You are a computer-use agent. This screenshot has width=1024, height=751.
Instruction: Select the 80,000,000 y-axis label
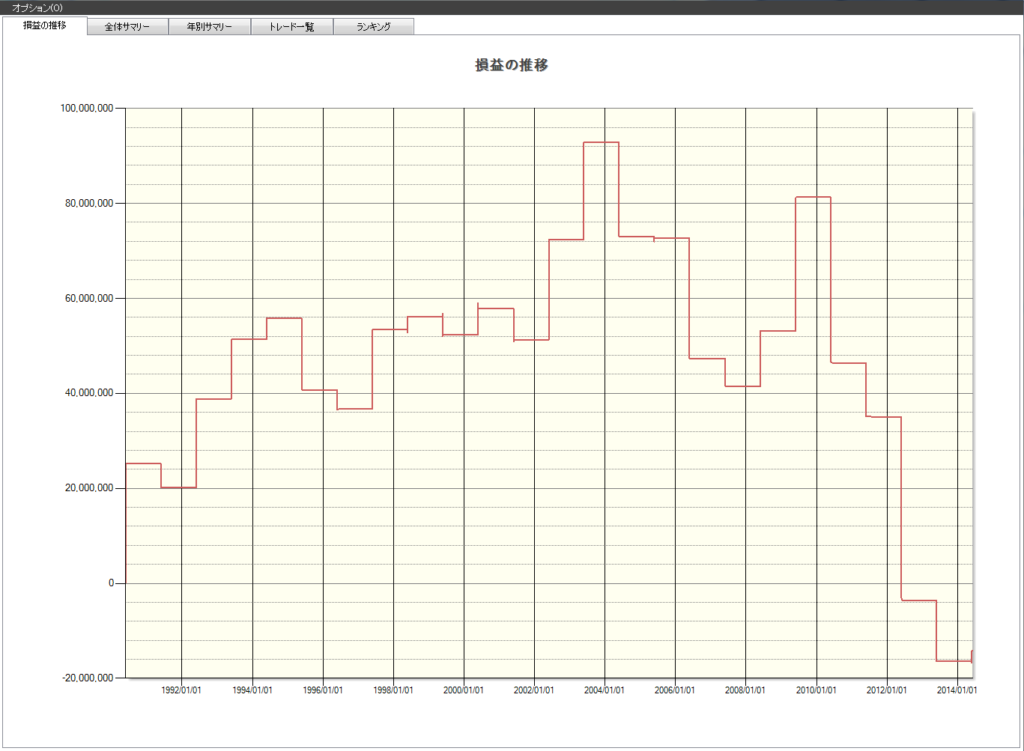pos(89,203)
